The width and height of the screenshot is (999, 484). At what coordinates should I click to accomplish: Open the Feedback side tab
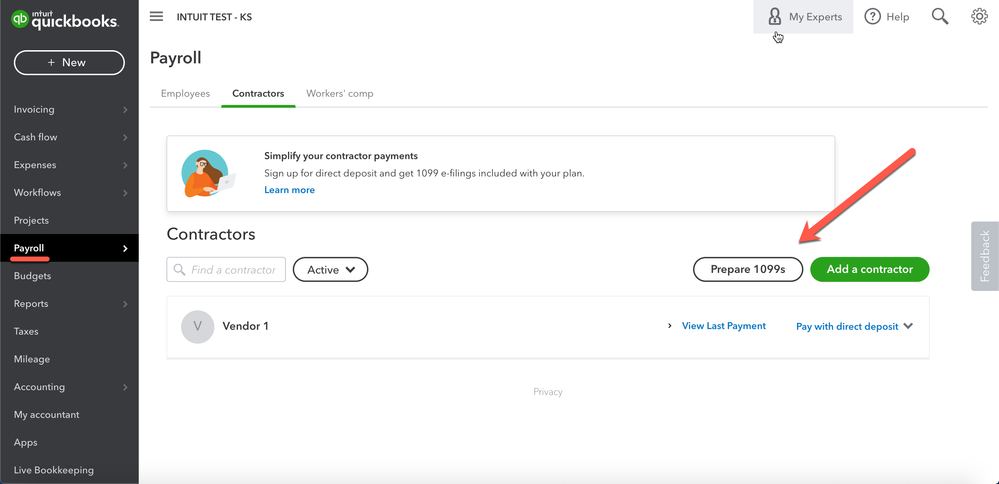click(984, 256)
